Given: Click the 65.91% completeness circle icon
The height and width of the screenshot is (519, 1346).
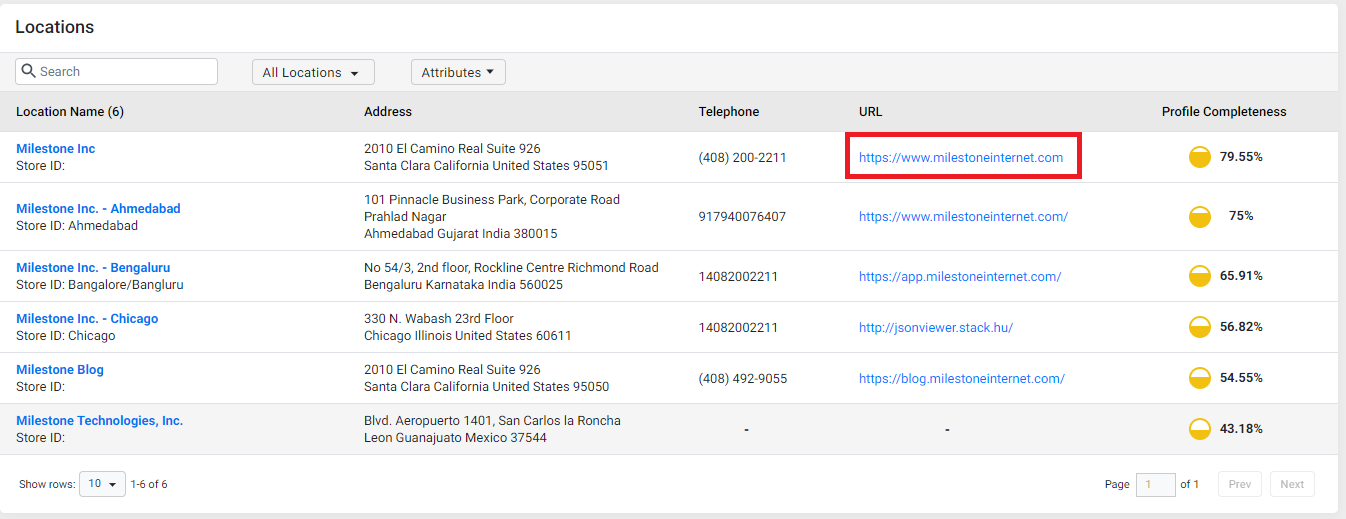Looking at the screenshot, I should 1200,276.
